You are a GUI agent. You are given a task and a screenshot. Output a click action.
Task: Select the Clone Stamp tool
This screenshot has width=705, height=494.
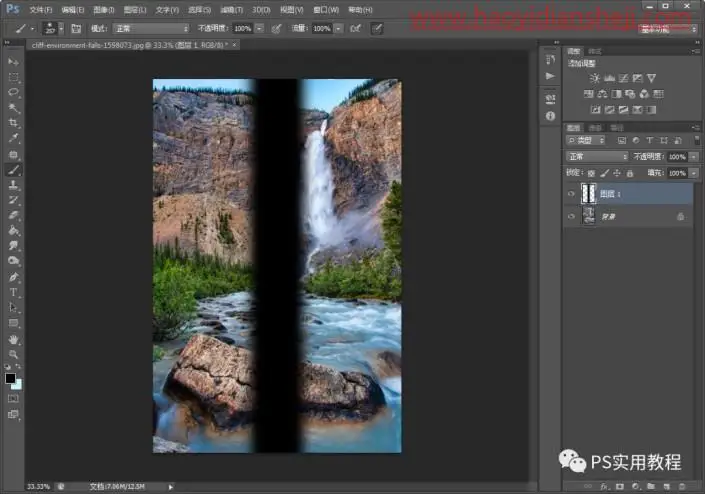(x=13, y=185)
